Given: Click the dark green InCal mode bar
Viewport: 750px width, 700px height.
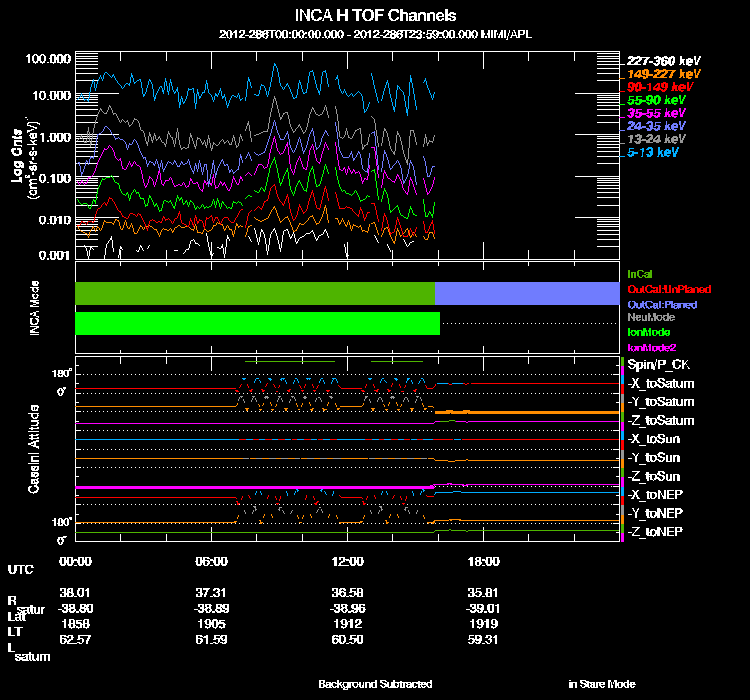Looking at the screenshot, I should [x=255, y=293].
